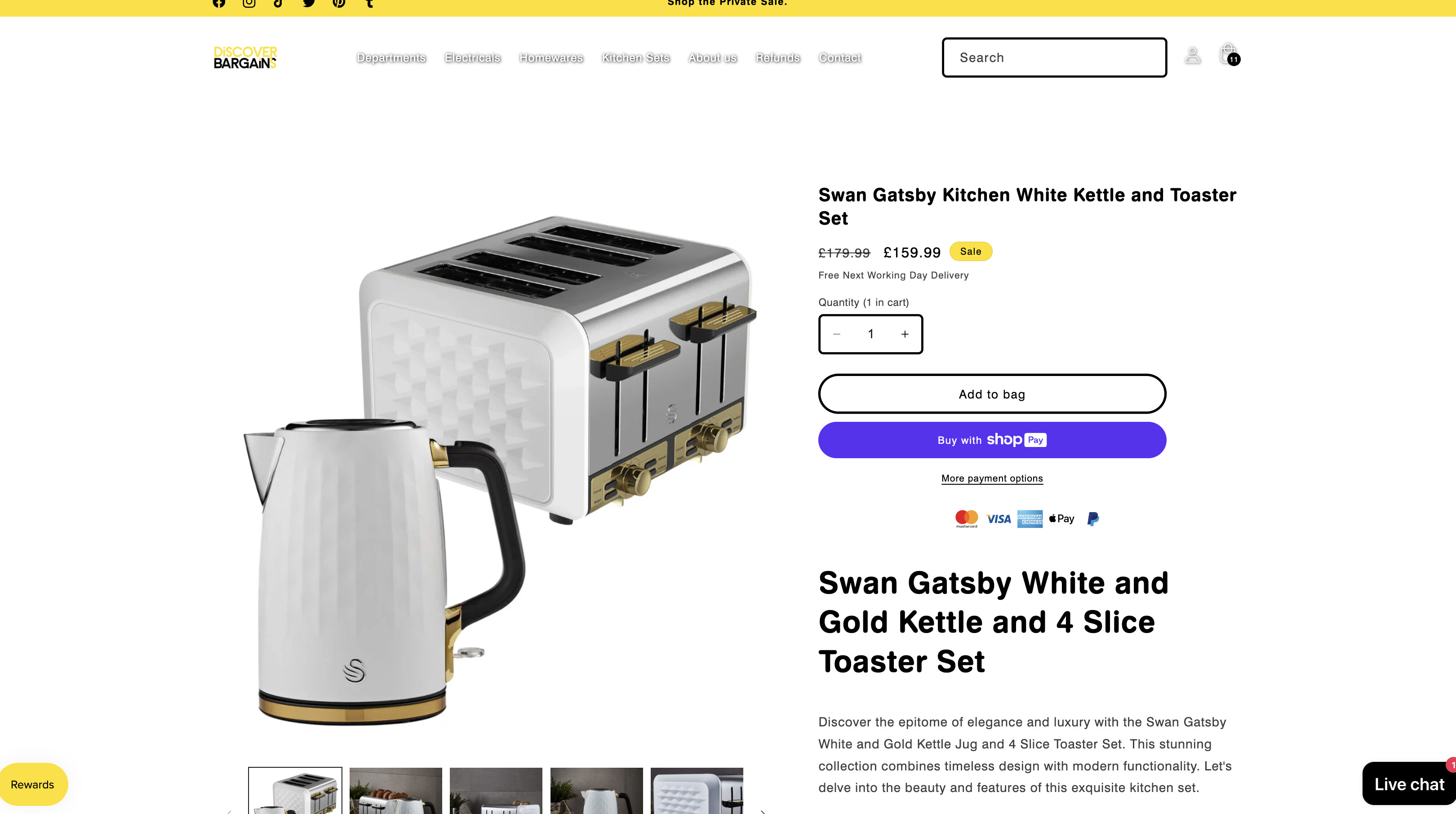Click the Add to bag button
The height and width of the screenshot is (814, 1456).
point(991,394)
